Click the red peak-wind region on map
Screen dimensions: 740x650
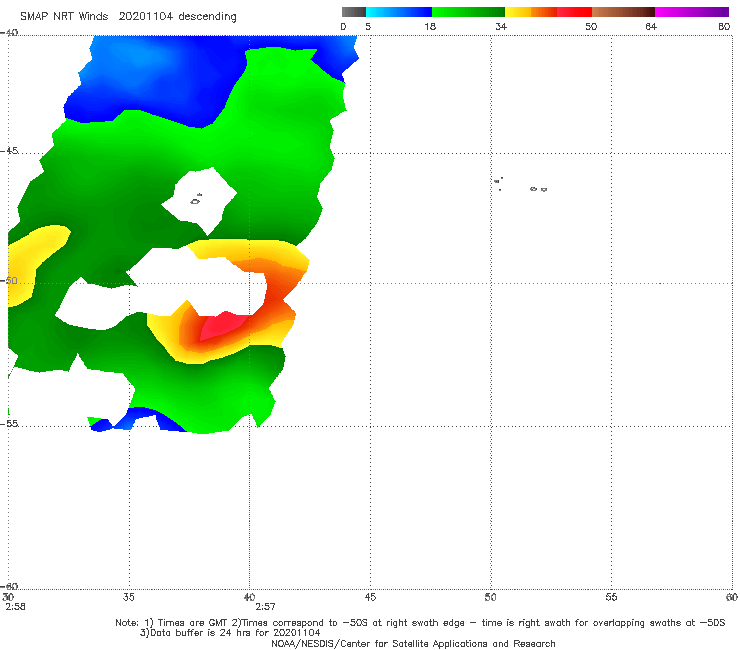(x=223, y=326)
